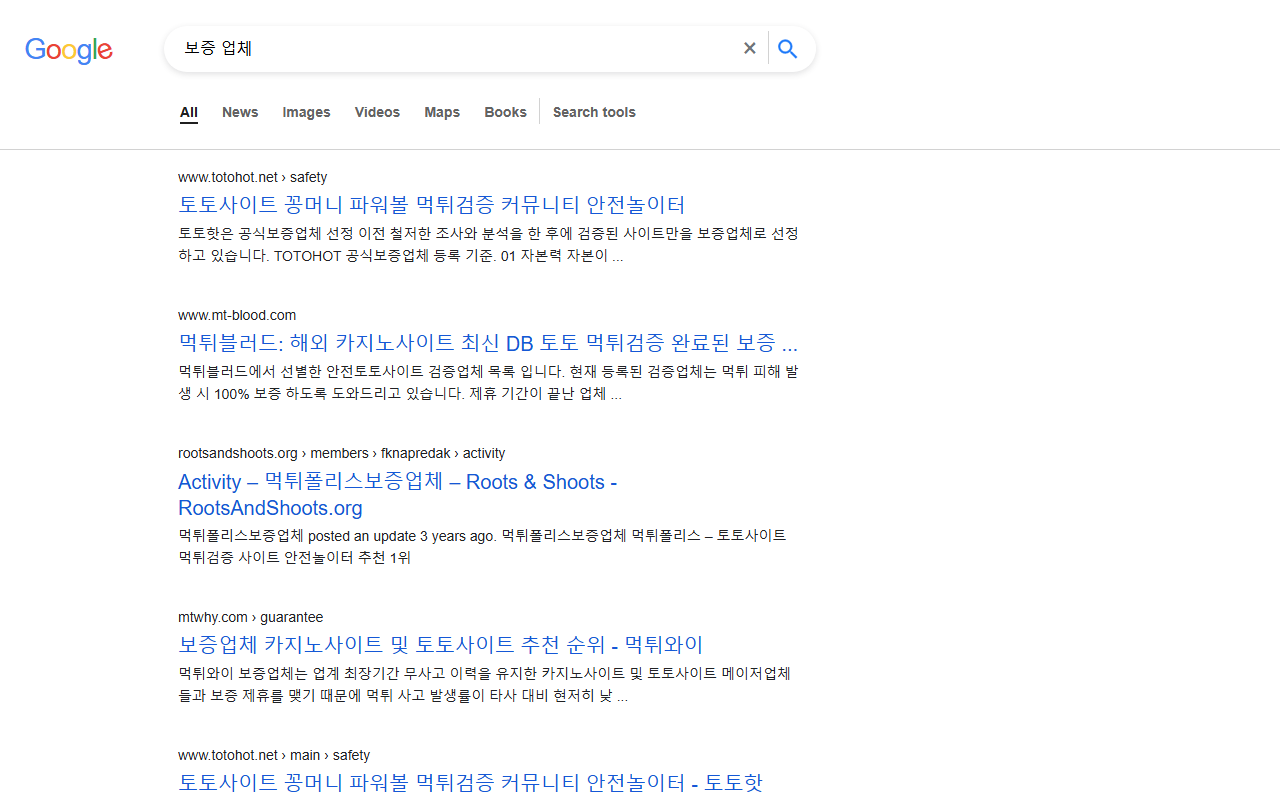Switch to the Images tab
Viewport: 1280px width, 800px height.
click(306, 112)
